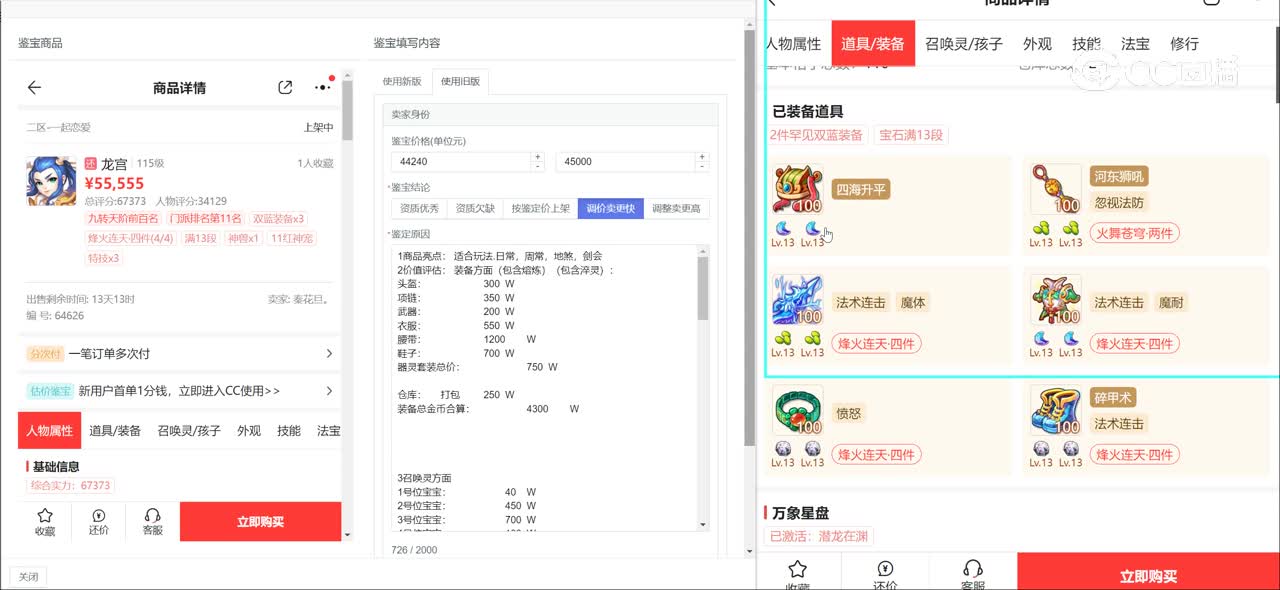This screenshot has height=590, width=1280.
Task: Switch to the 使用新版 tab
Action: click(x=404, y=81)
